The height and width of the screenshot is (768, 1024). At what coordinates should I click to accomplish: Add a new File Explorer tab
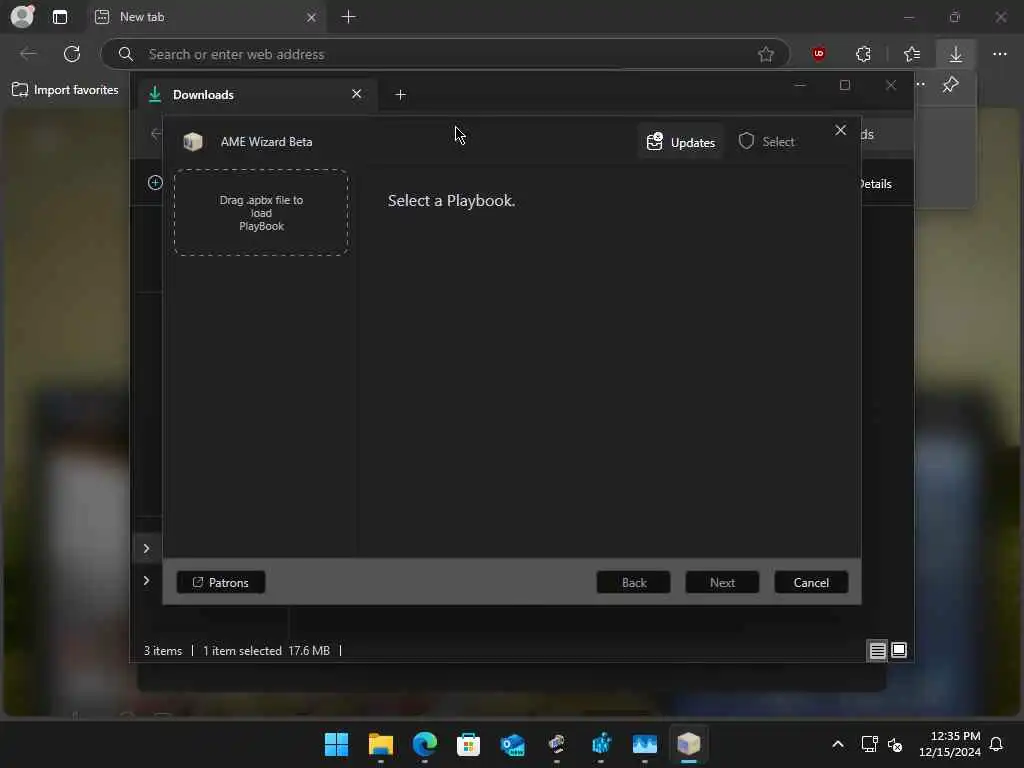(x=400, y=95)
